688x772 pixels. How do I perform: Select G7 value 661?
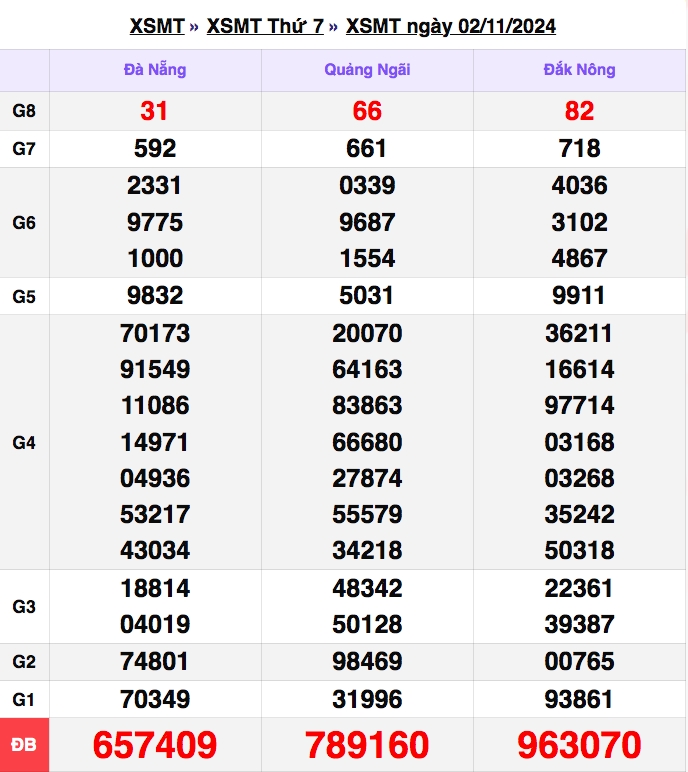(x=366, y=149)
